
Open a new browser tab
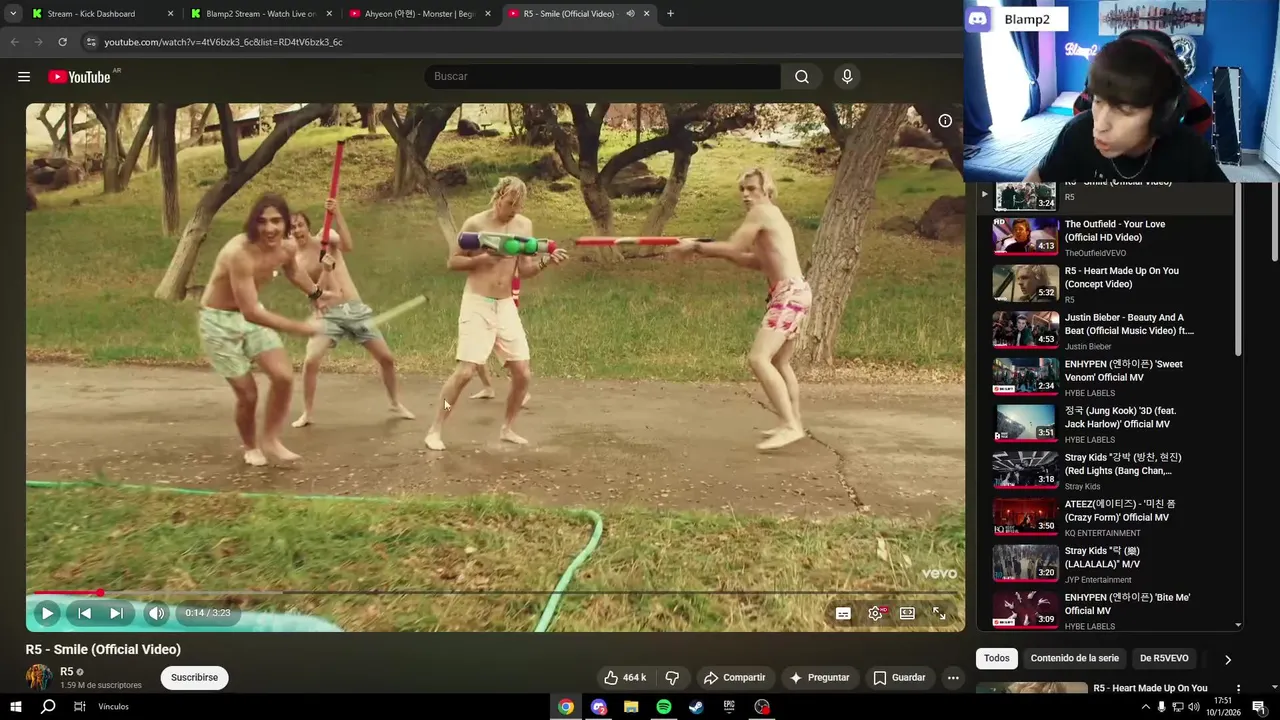(x=670, y=14)
